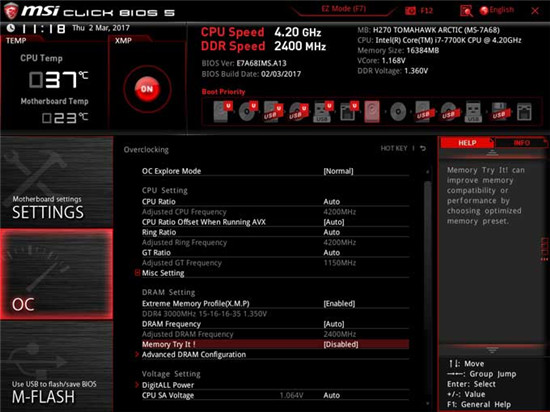Viewport: 550px width, 412px height.
Task: Open M-FLASH BIOS flashing utility
Action: coord(56,366)
